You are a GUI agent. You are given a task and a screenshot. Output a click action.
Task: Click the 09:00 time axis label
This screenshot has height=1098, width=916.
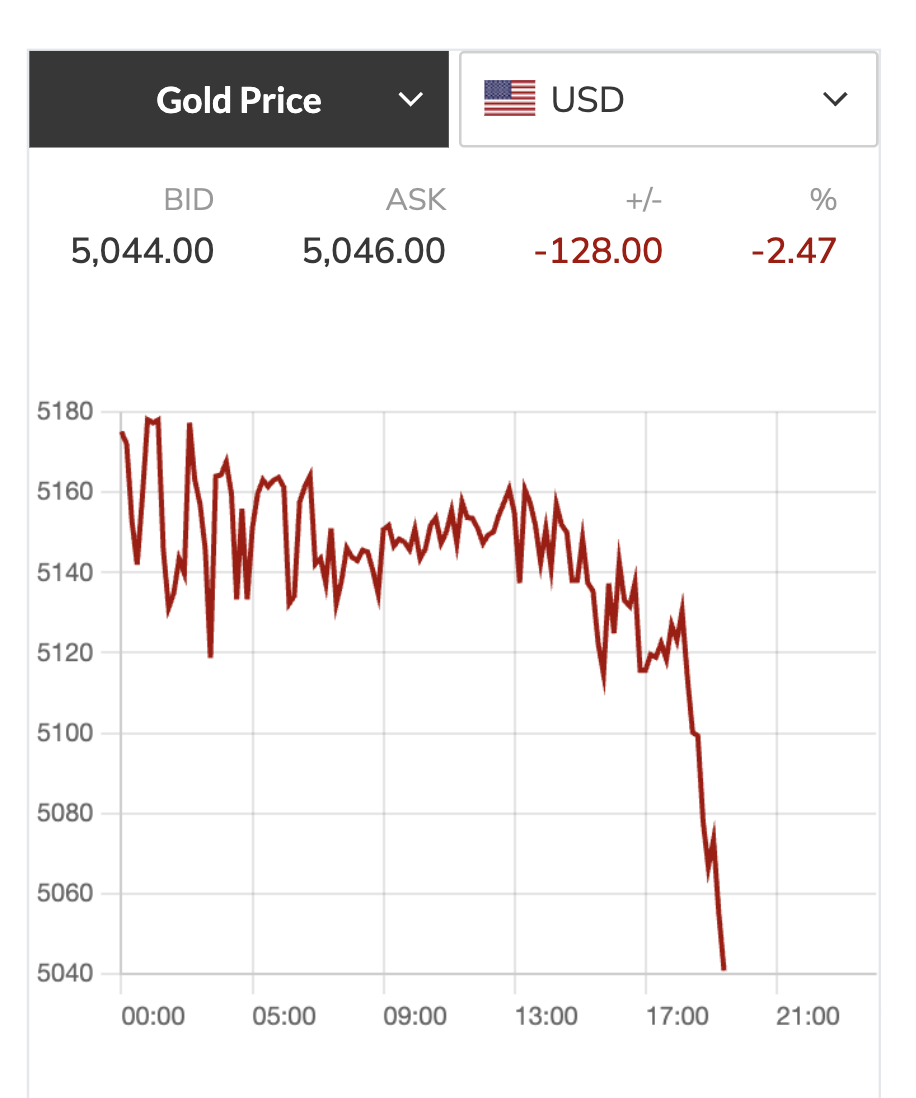[x=415, y=1017]
